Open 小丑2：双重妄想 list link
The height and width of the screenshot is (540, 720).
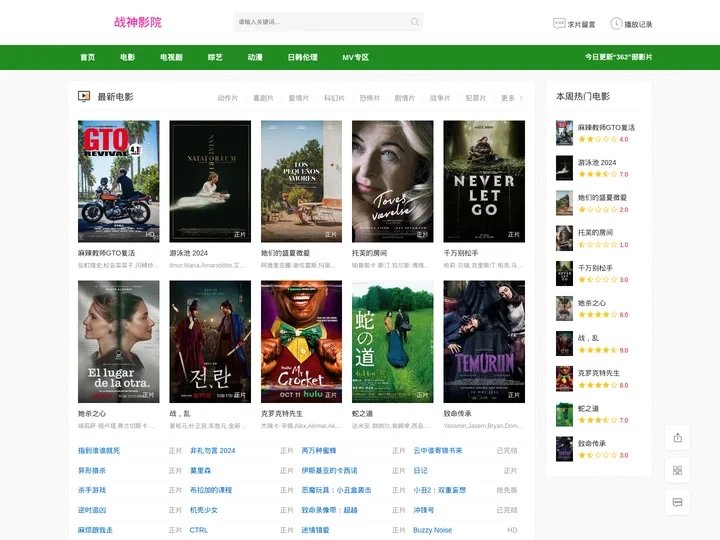pyautogui.click(x=439, y=490)
